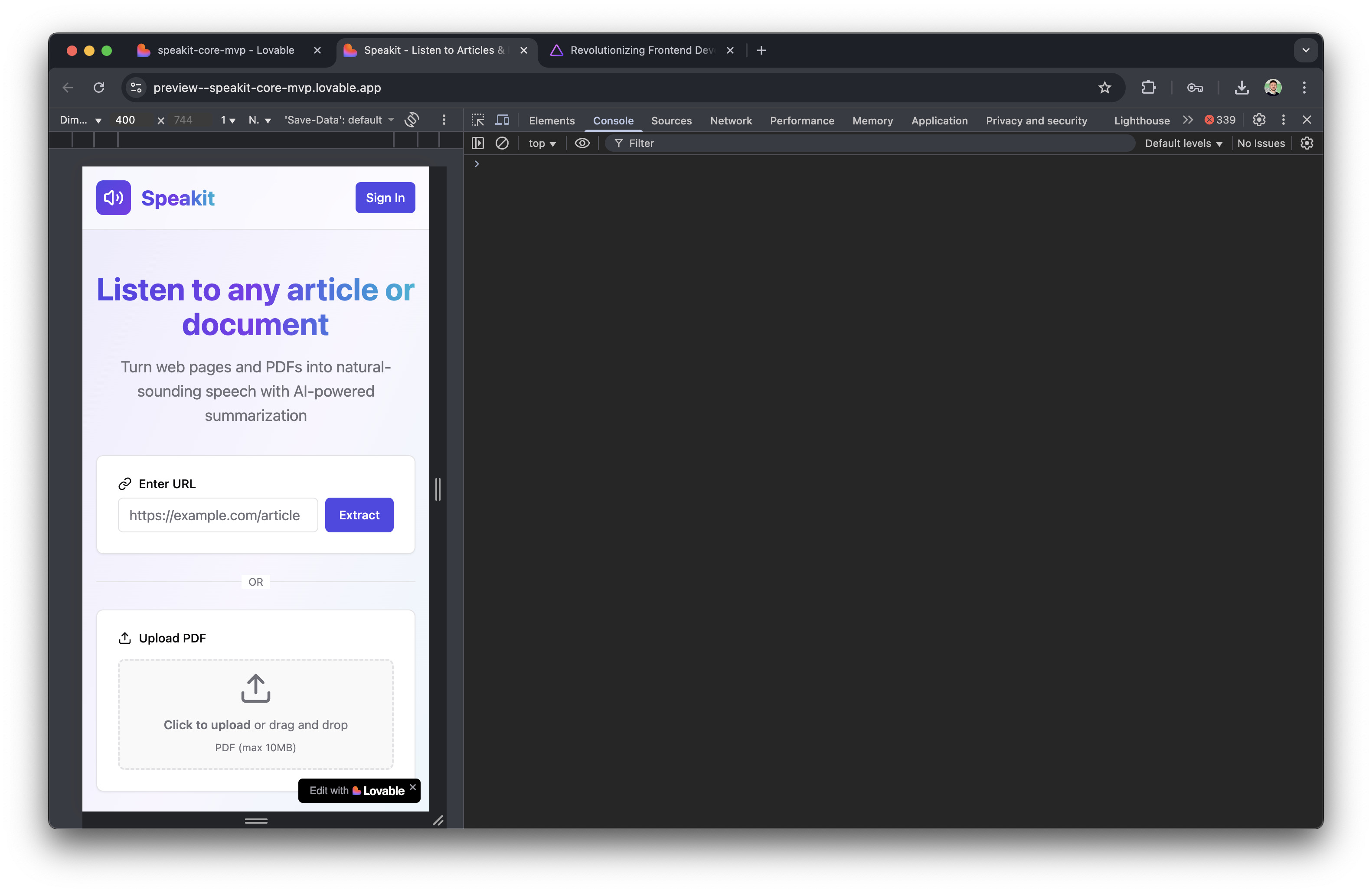This screenshot has height=893, width=1372.
Task: Toggle the device toolbar icon
Action: tap(503, 120)
